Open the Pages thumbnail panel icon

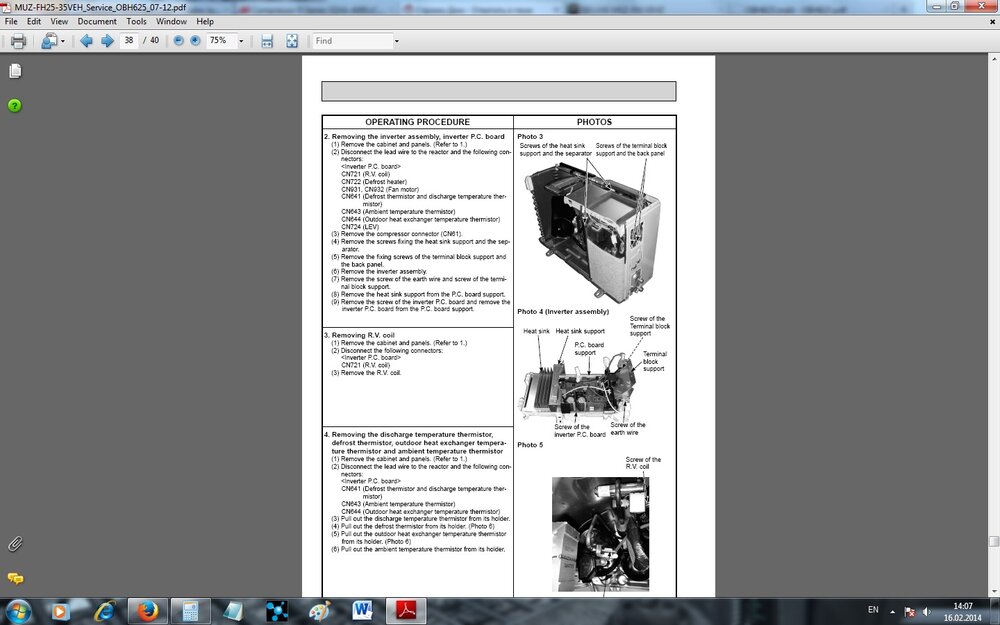pyautogui.click(x=14, y=70)
